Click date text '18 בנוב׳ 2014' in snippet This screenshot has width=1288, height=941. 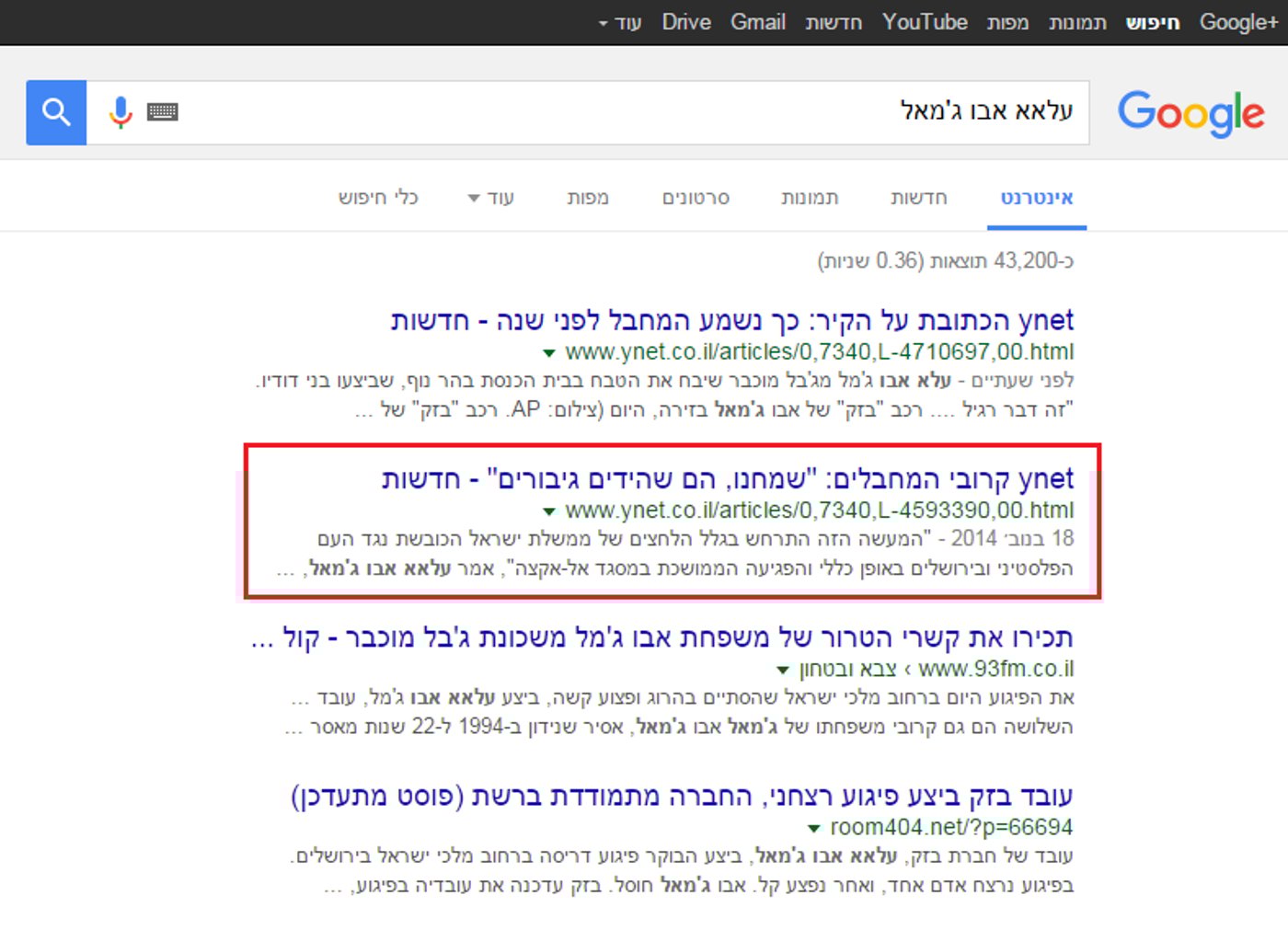tap(1013, 538)
